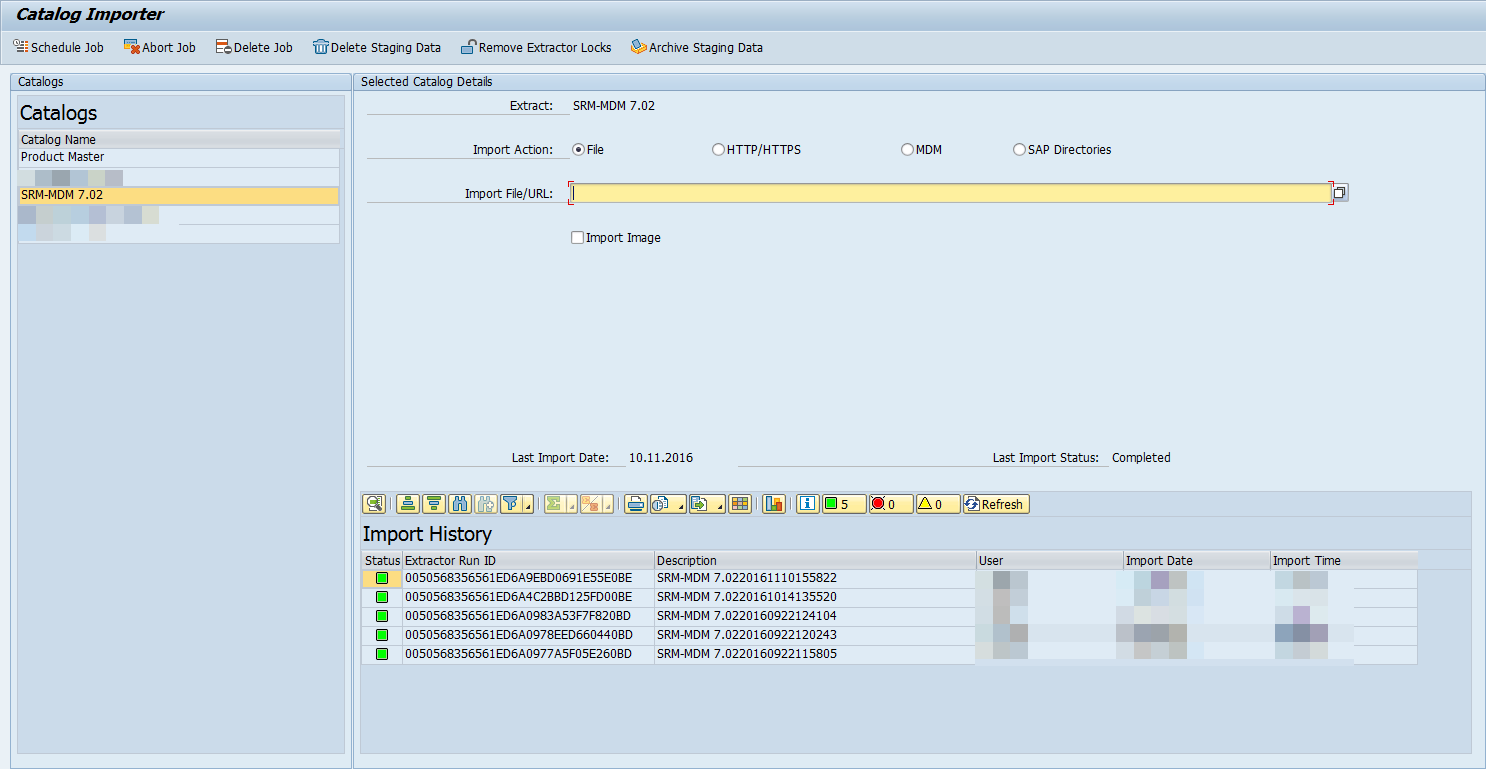Open the filter dropdown arrow
The image size is (1486, 769).
528,505
